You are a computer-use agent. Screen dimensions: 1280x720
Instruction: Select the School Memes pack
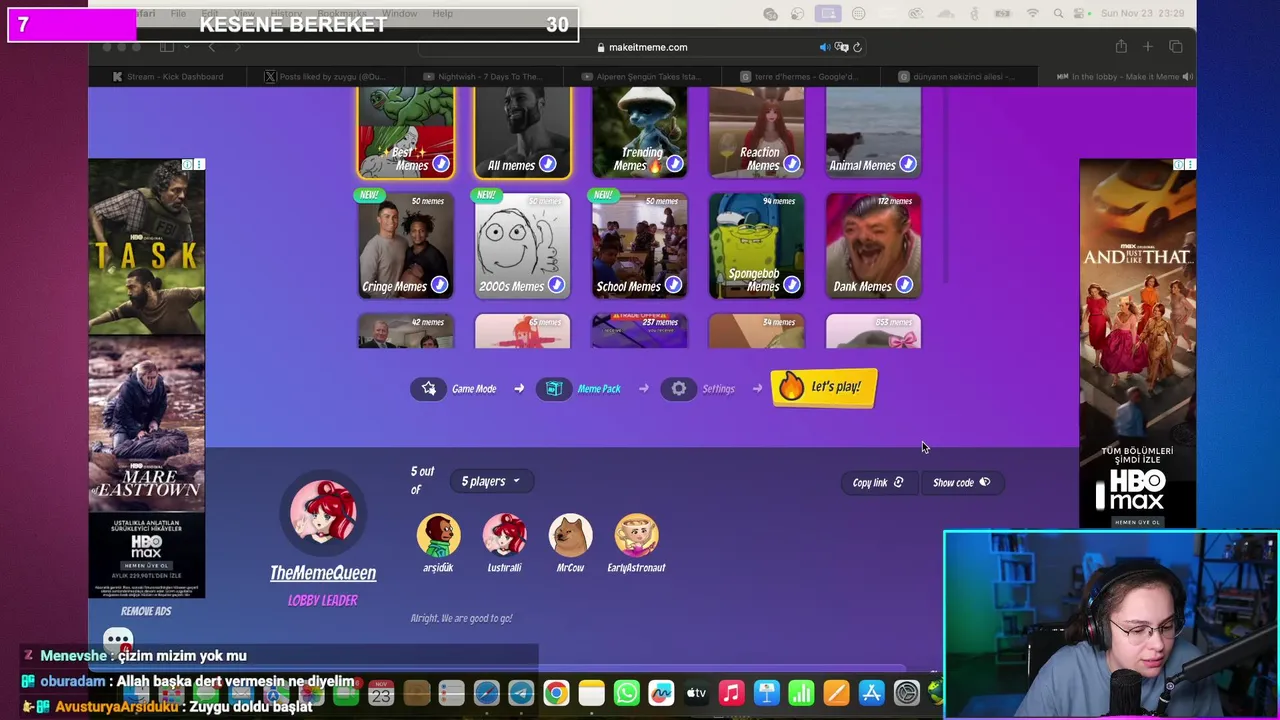point(639,246)
